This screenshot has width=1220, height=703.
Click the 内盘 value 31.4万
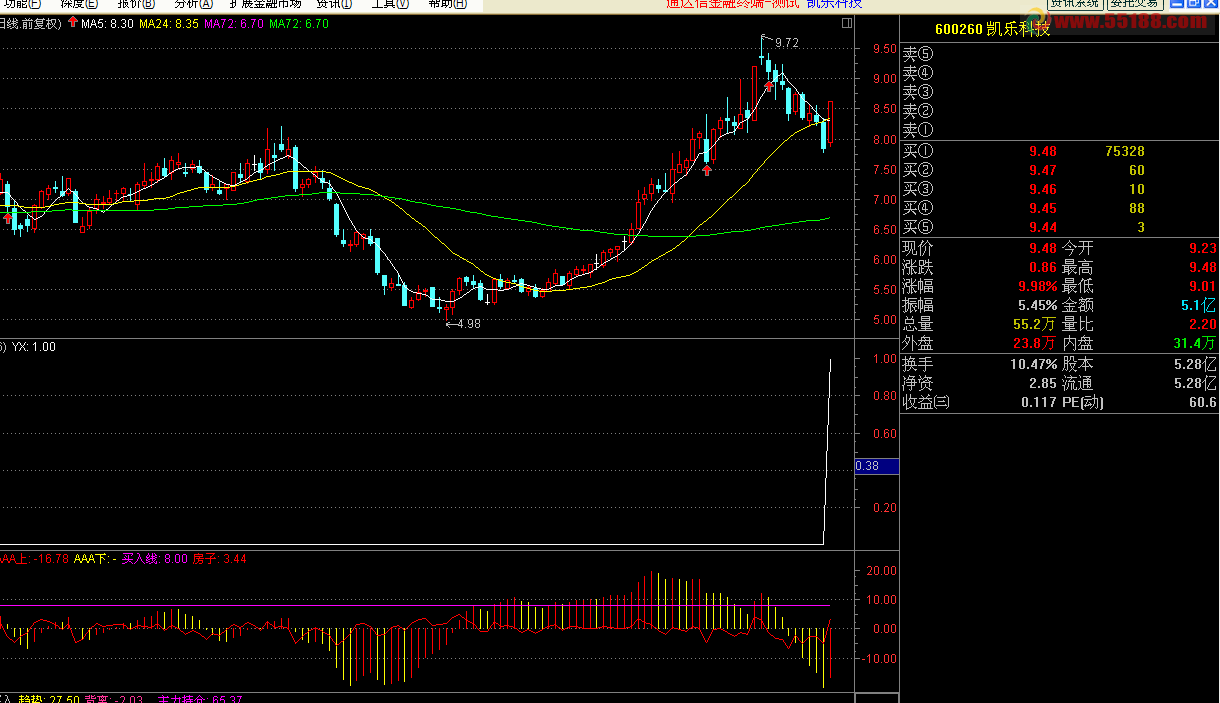pos(1195,343)
